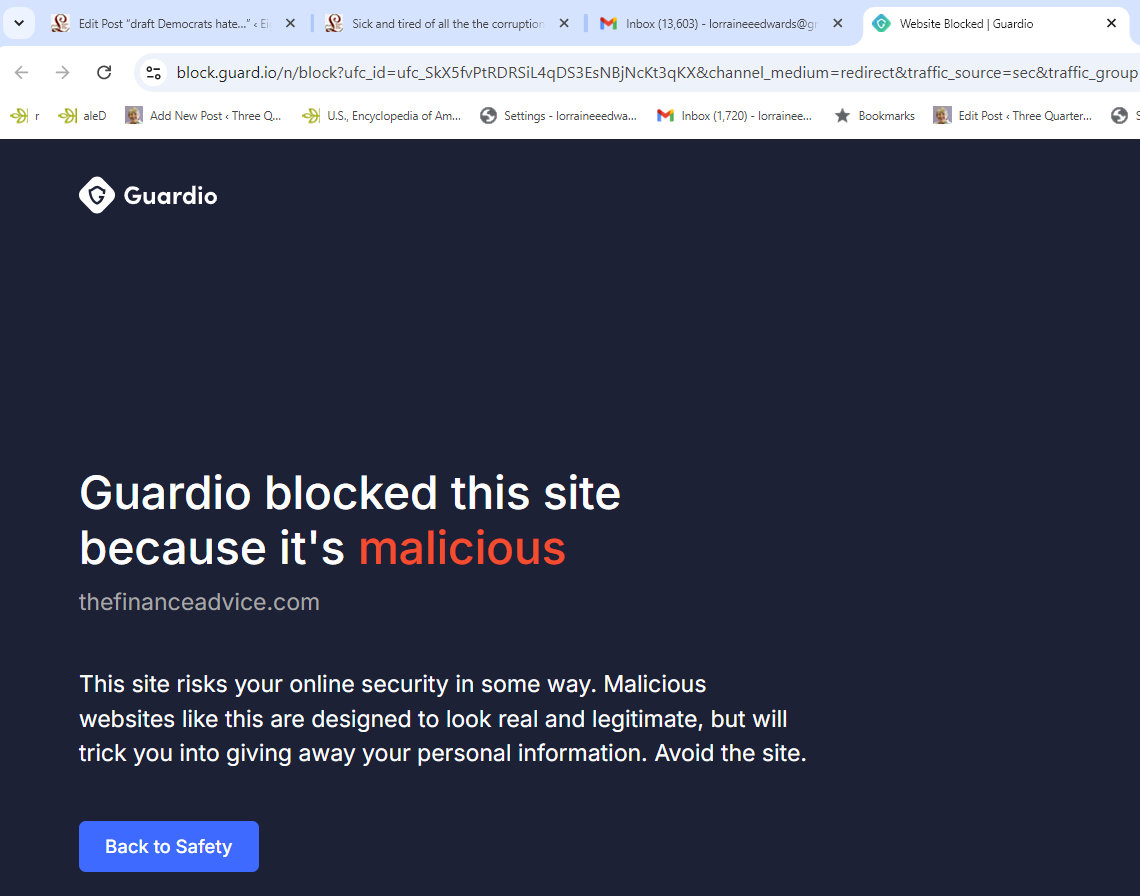Open the tab search dropdown arrow
The height and width of the screenshot is (896, 1140).
(20, 23)
